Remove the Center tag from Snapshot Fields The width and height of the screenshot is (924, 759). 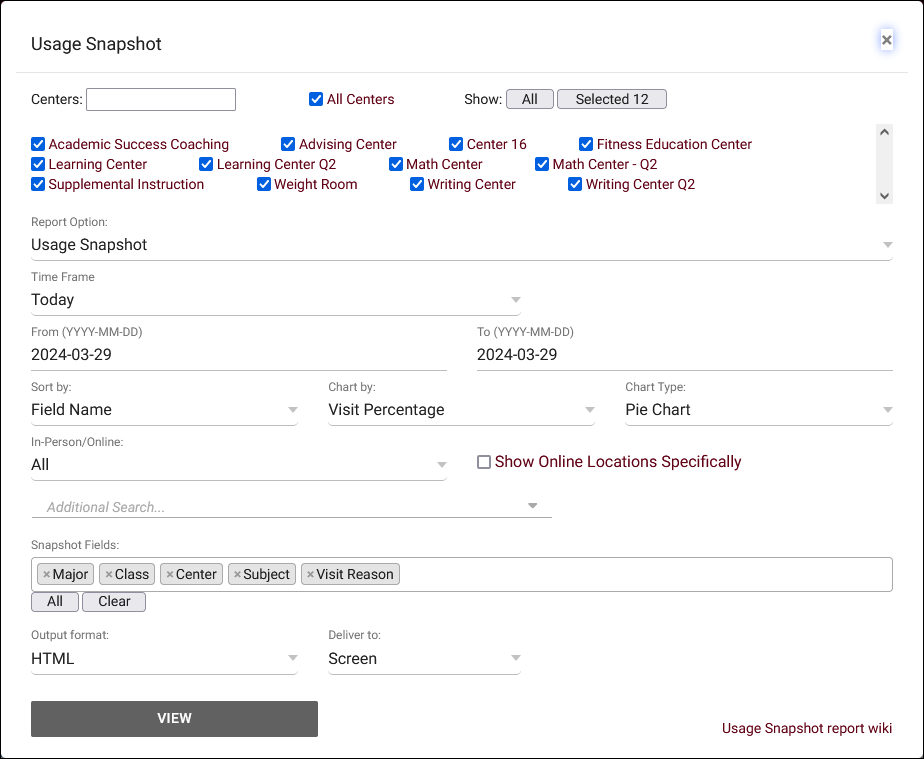click(170, 575)
